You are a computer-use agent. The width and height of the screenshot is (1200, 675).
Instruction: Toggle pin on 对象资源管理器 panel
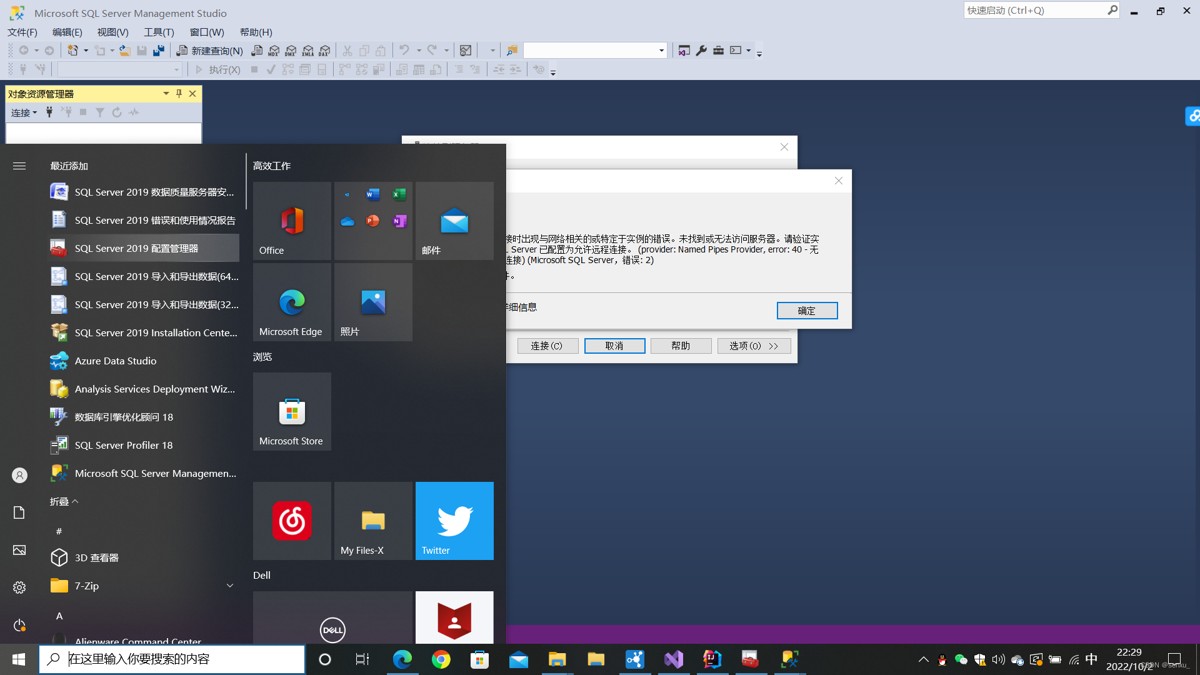(179, 93)
